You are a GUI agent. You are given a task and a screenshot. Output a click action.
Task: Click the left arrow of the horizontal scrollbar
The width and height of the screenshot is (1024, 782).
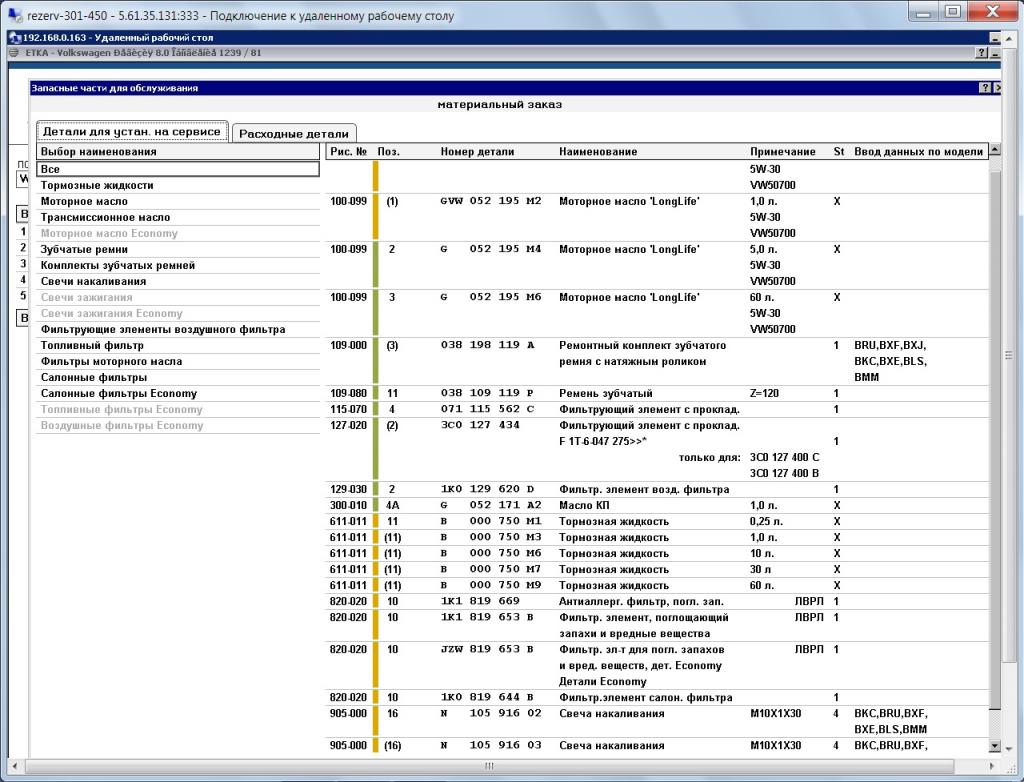click(x=14, y=766)
